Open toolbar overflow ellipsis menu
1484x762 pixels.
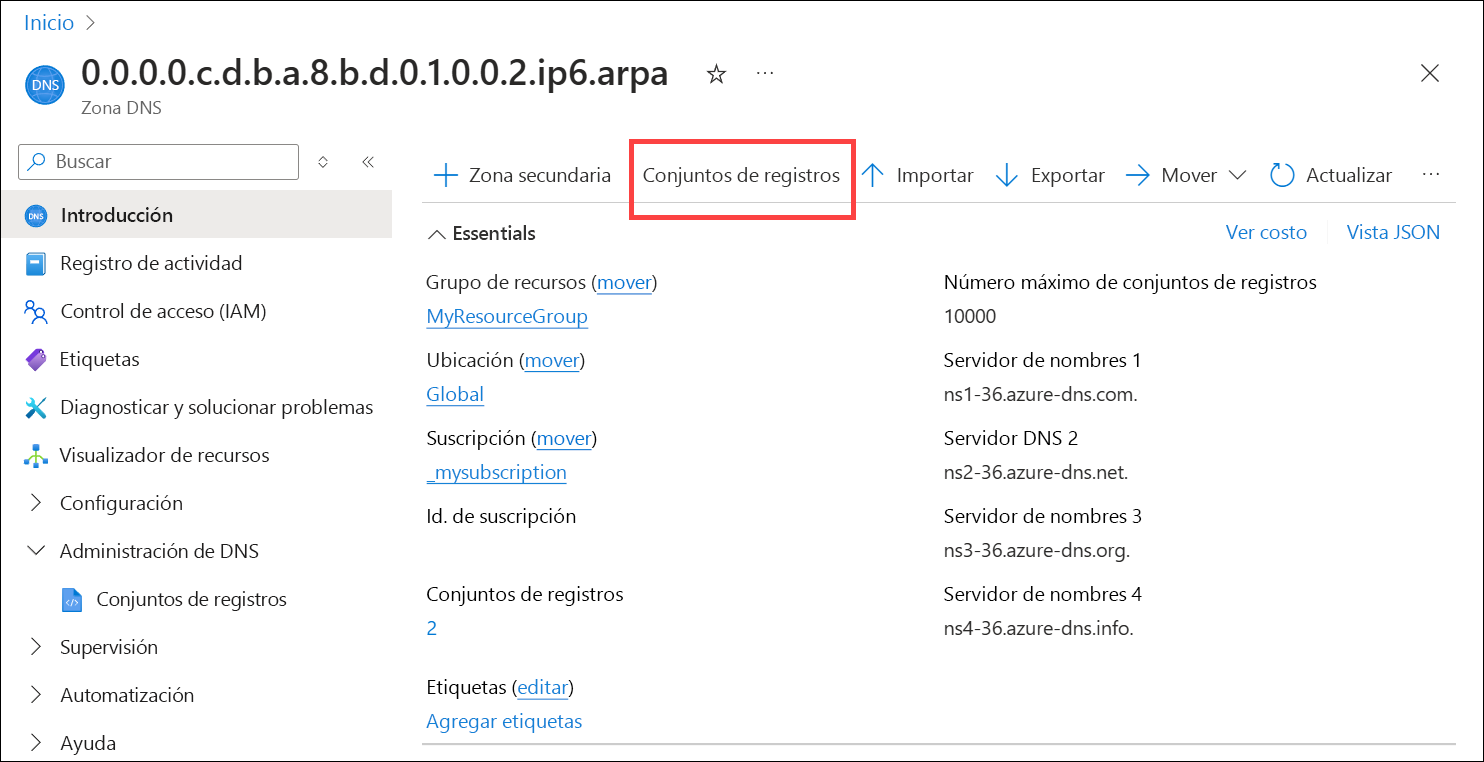coord(1431,174)
